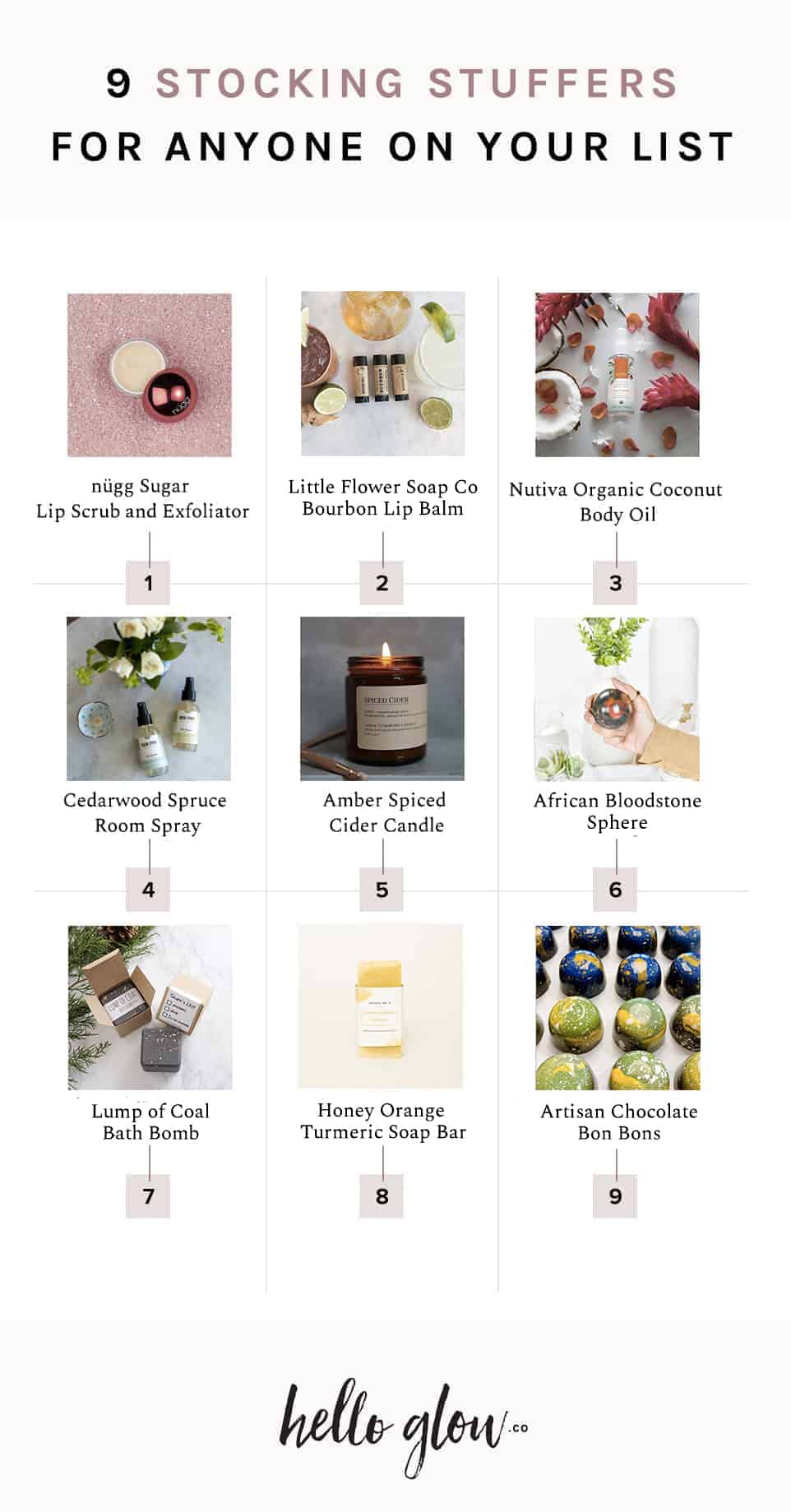Screen dimensions: 791x1512
Task: Click the number 1 badge
Action: (x=148, y=583)
